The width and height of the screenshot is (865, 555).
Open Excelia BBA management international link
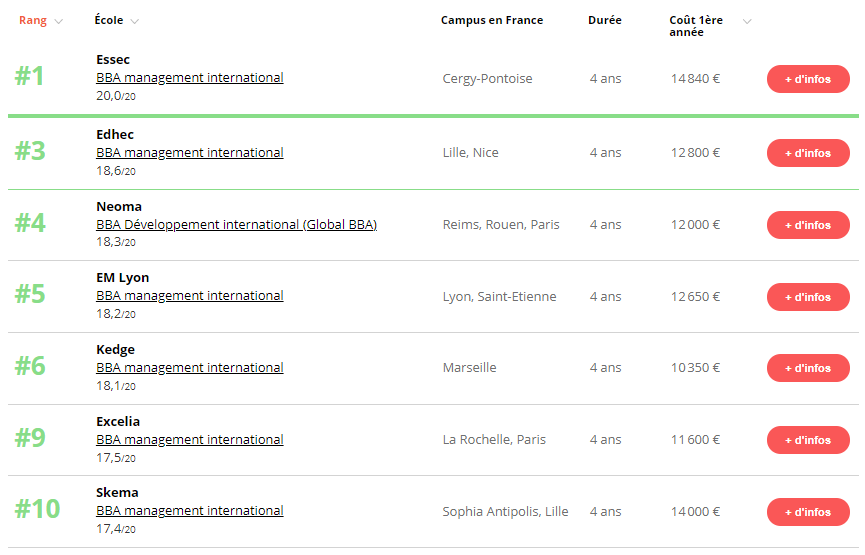[190, 440]
